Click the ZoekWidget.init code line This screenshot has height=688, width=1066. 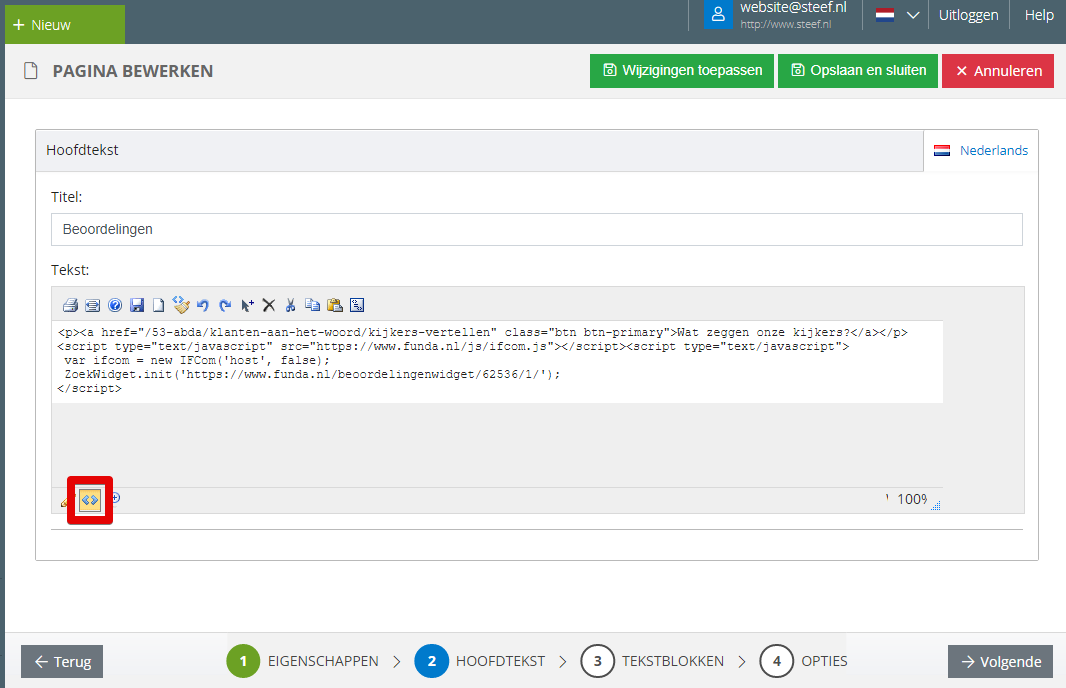tap(313, 375)
